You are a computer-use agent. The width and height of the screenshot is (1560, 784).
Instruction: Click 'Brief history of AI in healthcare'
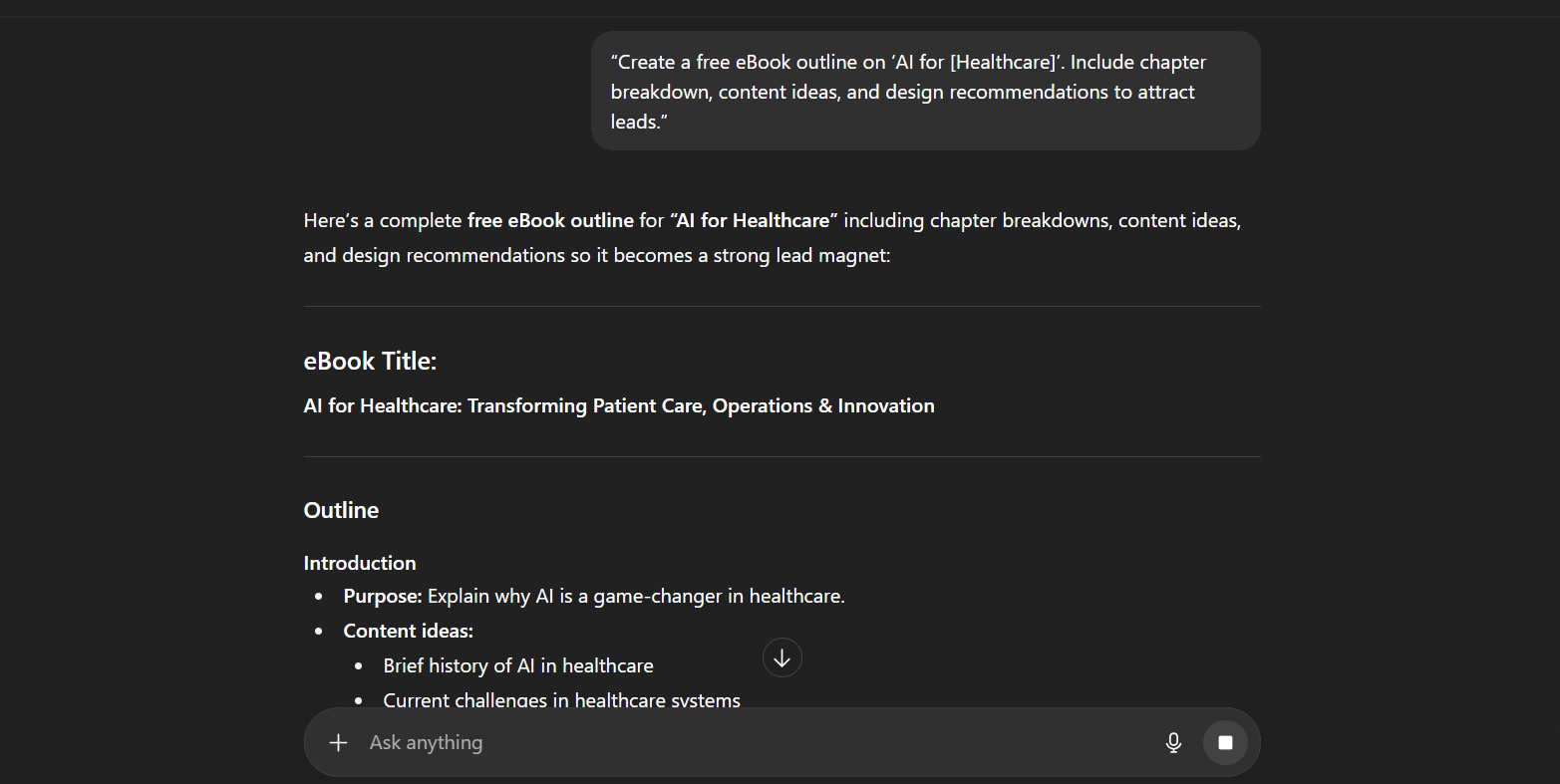coord(518,665)
